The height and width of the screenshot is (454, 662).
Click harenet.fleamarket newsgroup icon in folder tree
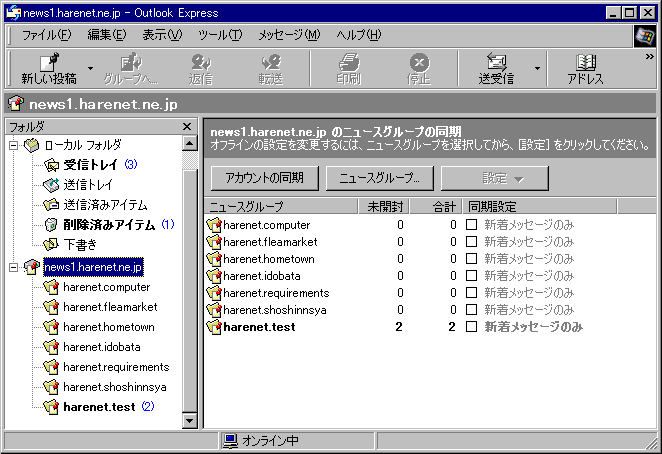[51, 307]
